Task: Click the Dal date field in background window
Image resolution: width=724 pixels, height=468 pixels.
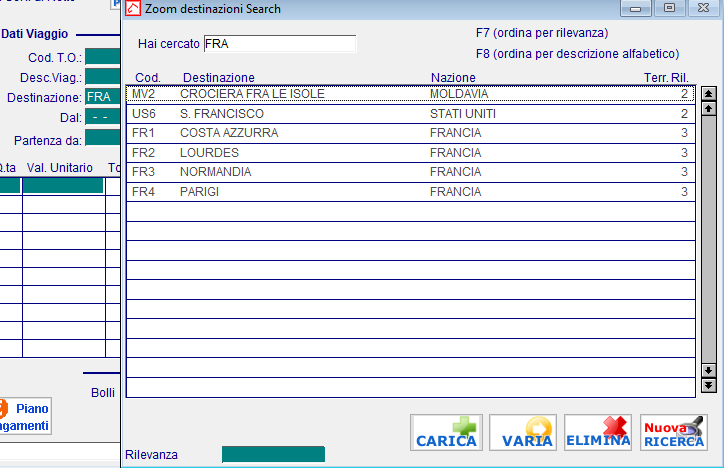Action: pos(103,117)
